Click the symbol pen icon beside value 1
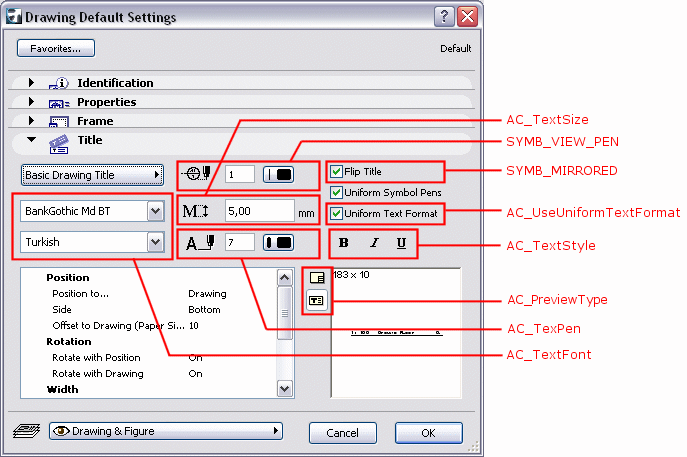Screen dimensions: 687x457 197,174
